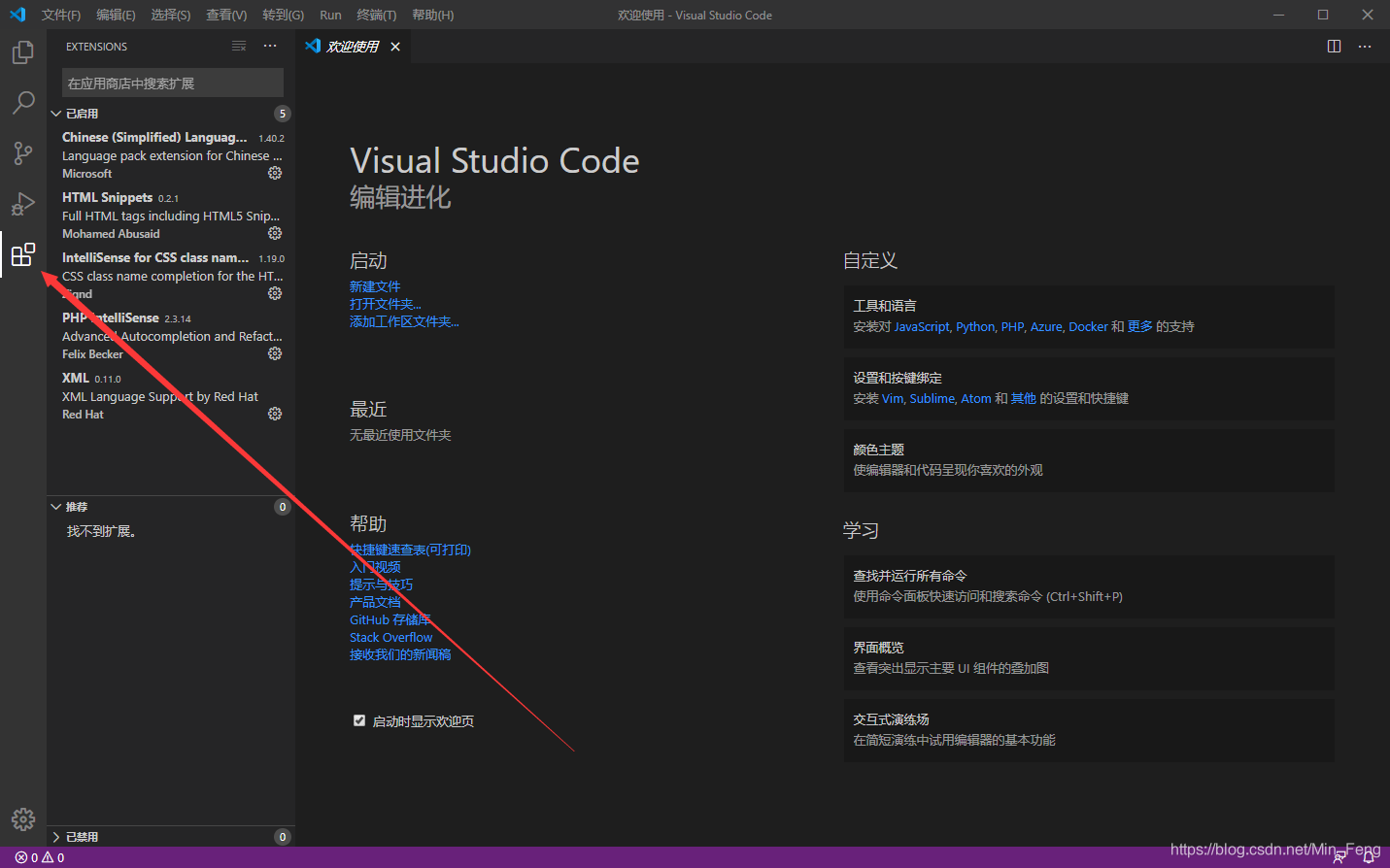The image size is (1390, 868).
Task: Open gear settings for Chinese Language pack
Action: click(275, 173)
